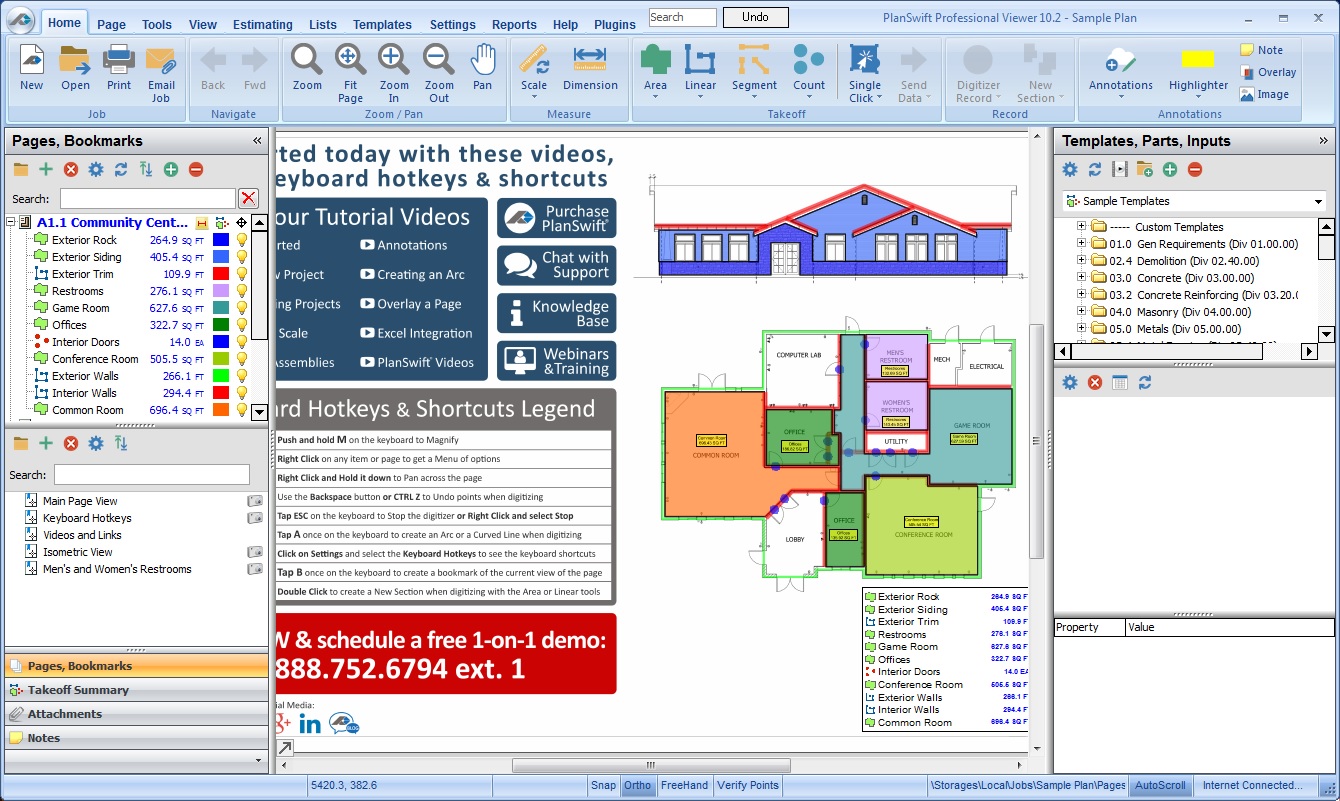Viewport: 1340px width, 801px height.
Task: Open the Scale measurement tool
Action: coord(534,68)
